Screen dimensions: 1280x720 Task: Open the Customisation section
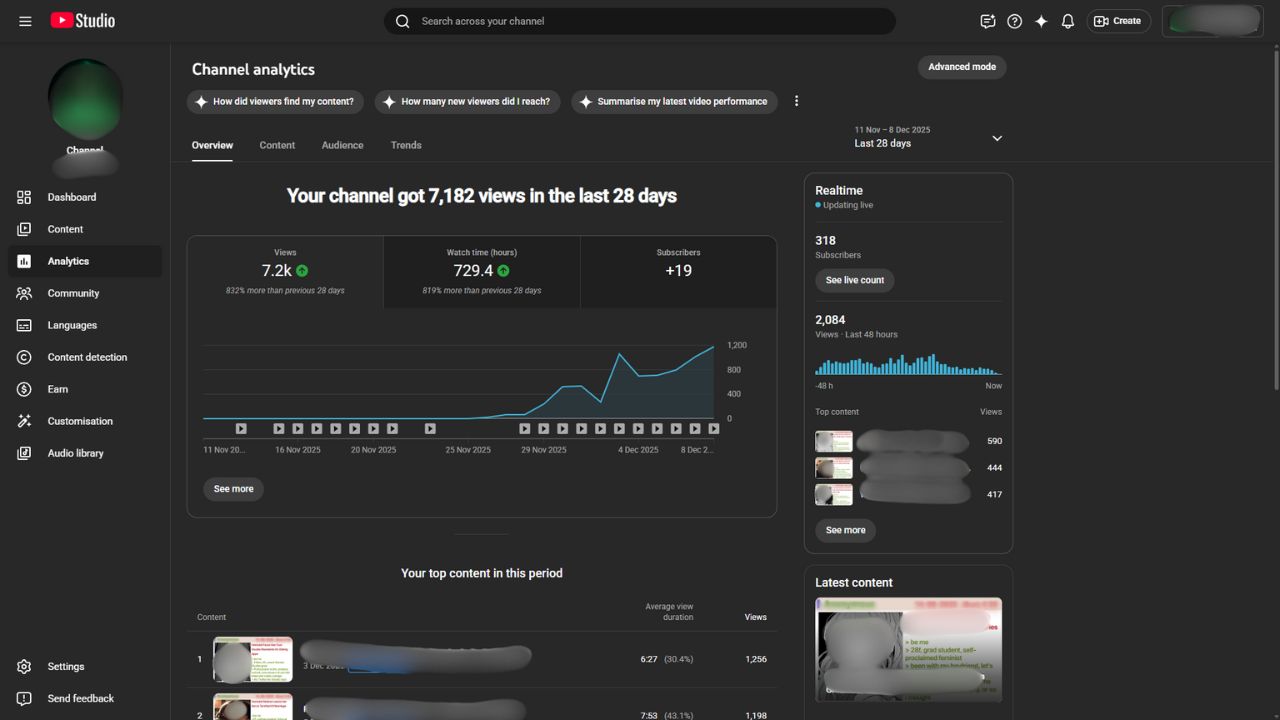80,421
